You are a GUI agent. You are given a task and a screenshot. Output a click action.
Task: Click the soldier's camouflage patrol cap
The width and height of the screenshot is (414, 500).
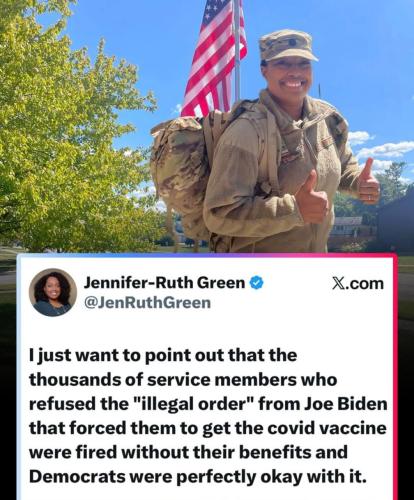tap(288, 46)
